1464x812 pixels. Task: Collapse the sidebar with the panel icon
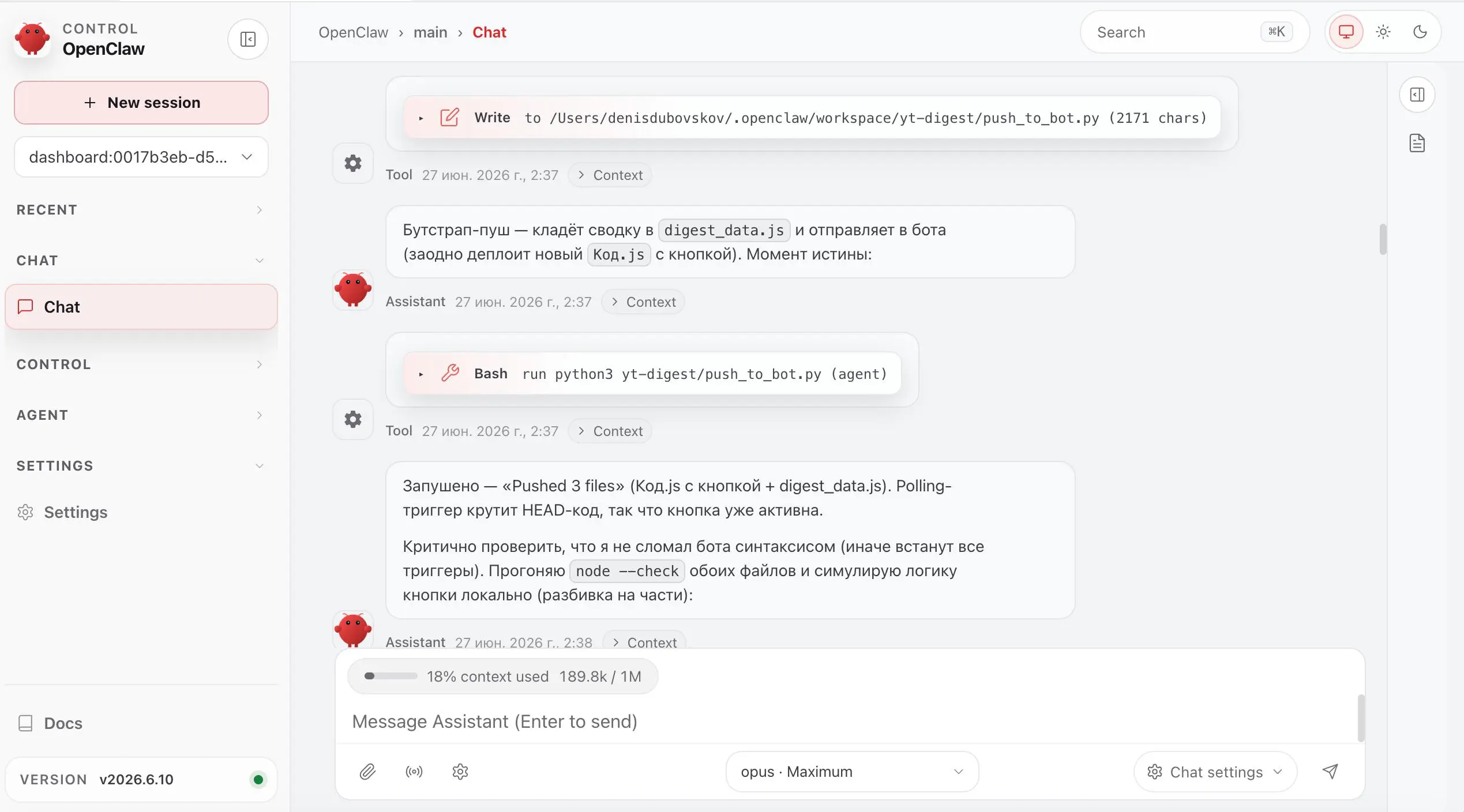coord(248,39)
